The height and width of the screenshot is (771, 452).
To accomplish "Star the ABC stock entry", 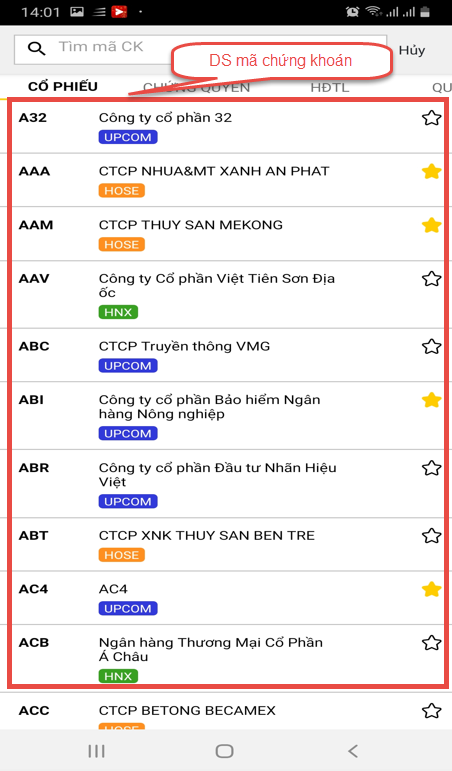I will 431,347.
